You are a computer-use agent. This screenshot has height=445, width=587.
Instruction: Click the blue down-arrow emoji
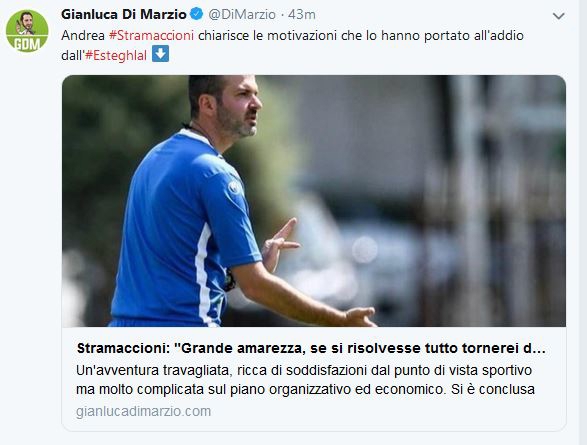pyautogui.click(x=161, y=54)
